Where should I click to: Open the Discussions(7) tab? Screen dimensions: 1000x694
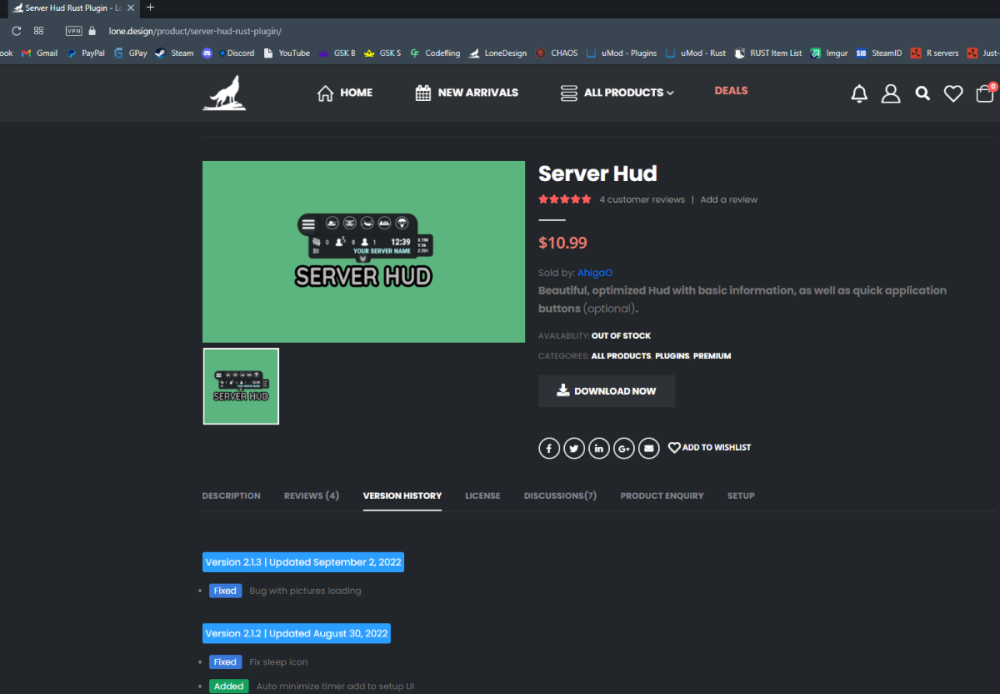pyautogui.click(x=560, y=496)
